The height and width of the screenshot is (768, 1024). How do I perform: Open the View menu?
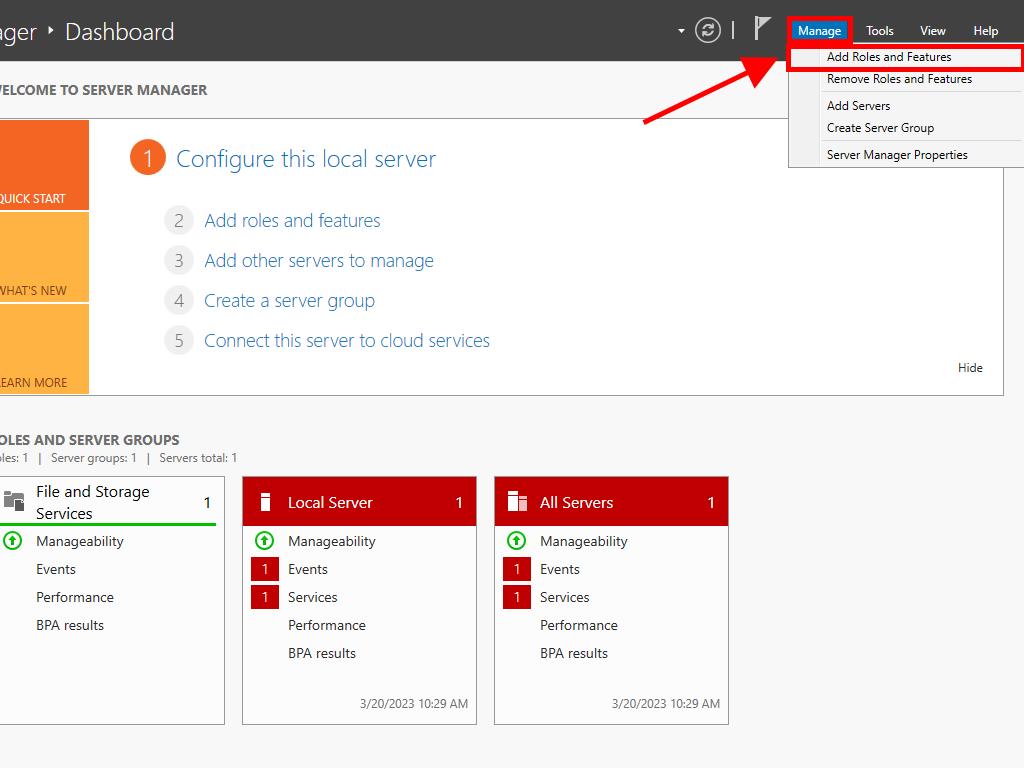(x=933, y=31)
